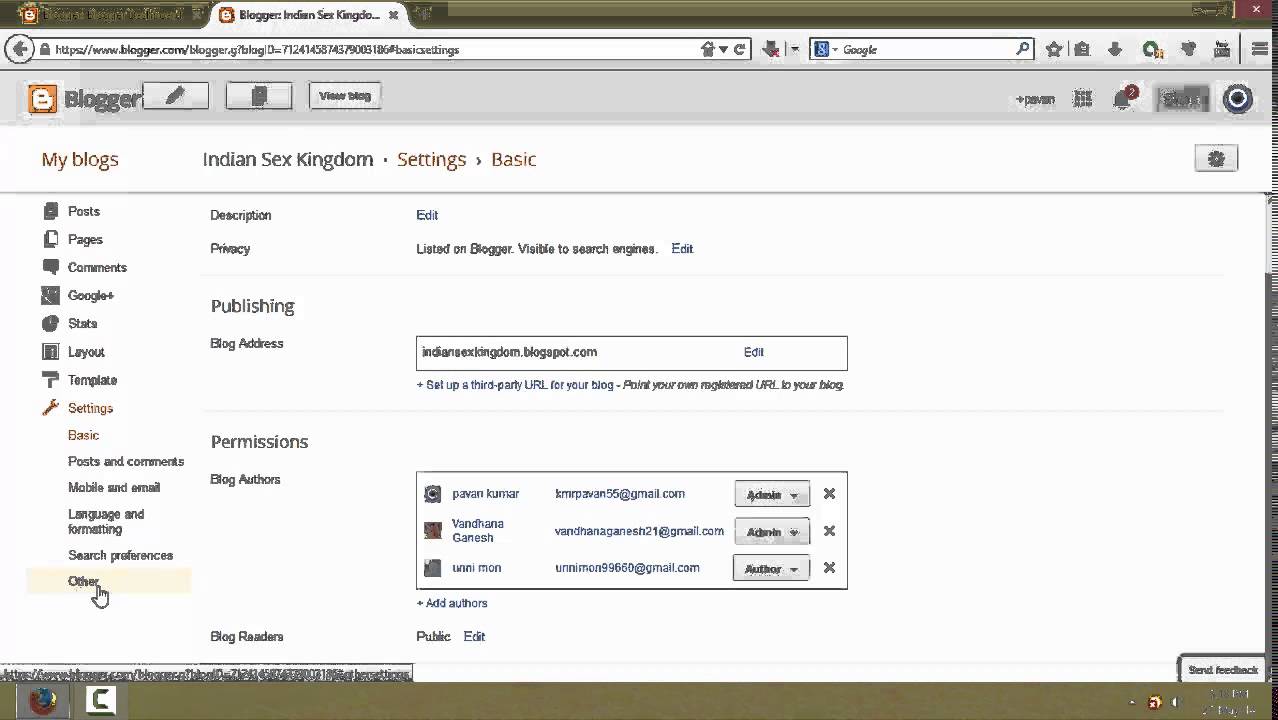
Task: Open Other settings in sidebar
Action: [x=83, y=581]
